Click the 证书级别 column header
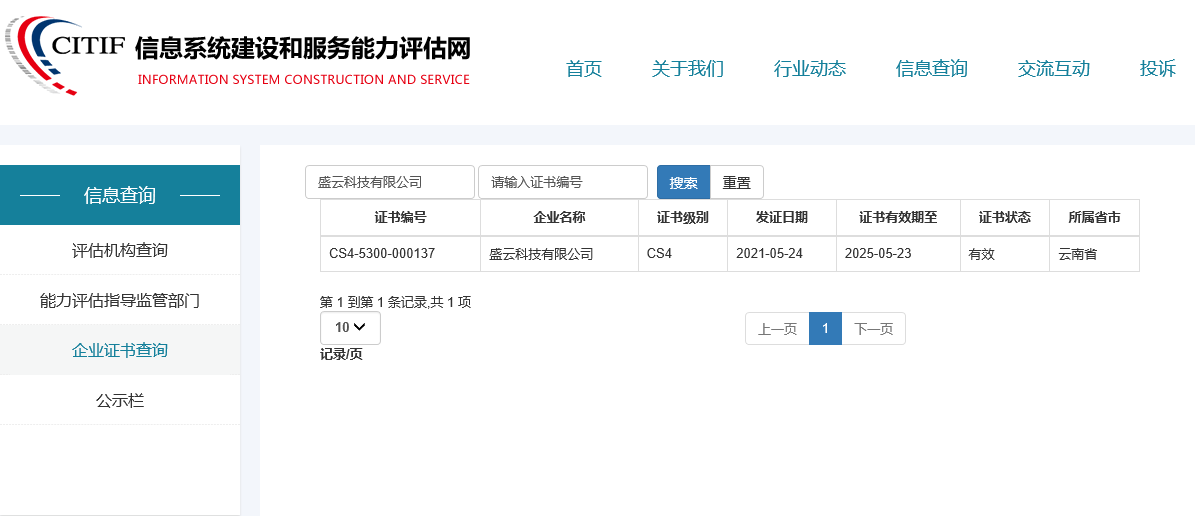 683,218
